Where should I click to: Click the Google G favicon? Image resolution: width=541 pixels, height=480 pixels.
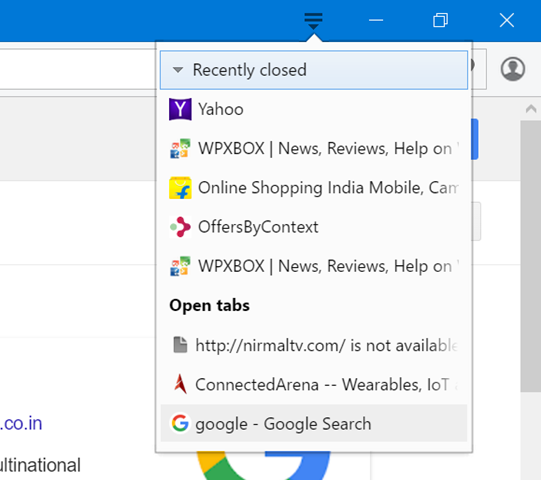(x=180, y=423)
